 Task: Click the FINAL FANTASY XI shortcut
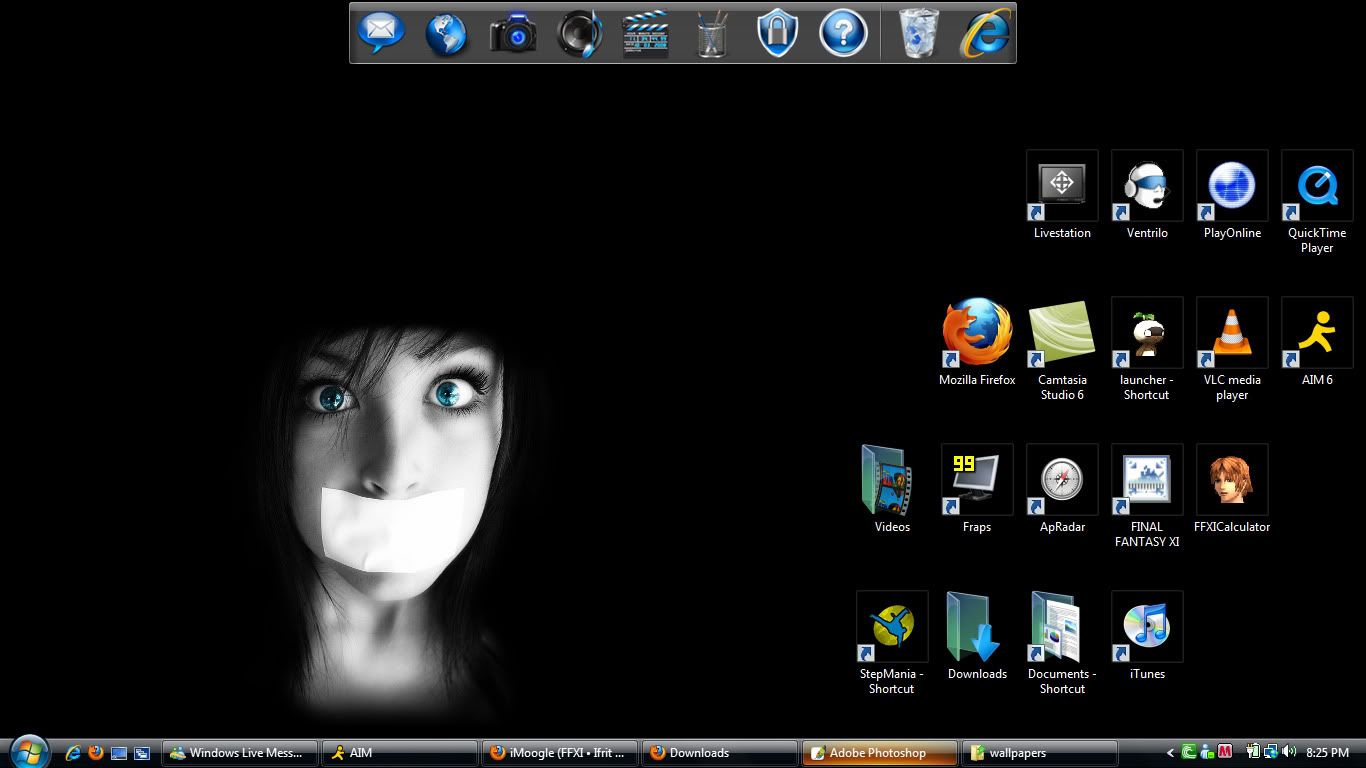pos(1147,480)
